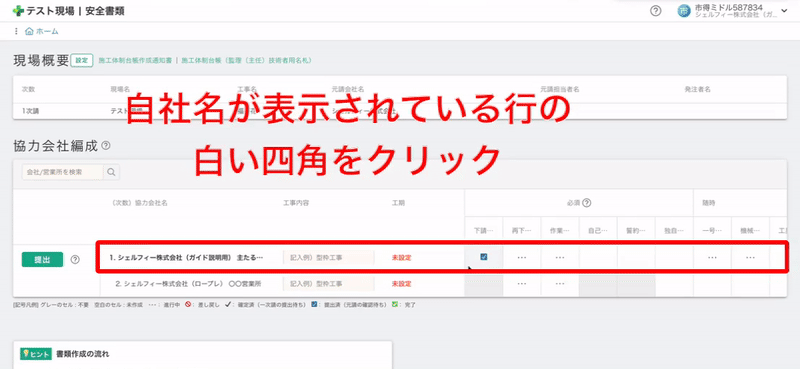
Task: Open row 1 一号 column ellipsis cell
Action: (x=712, y=258)
